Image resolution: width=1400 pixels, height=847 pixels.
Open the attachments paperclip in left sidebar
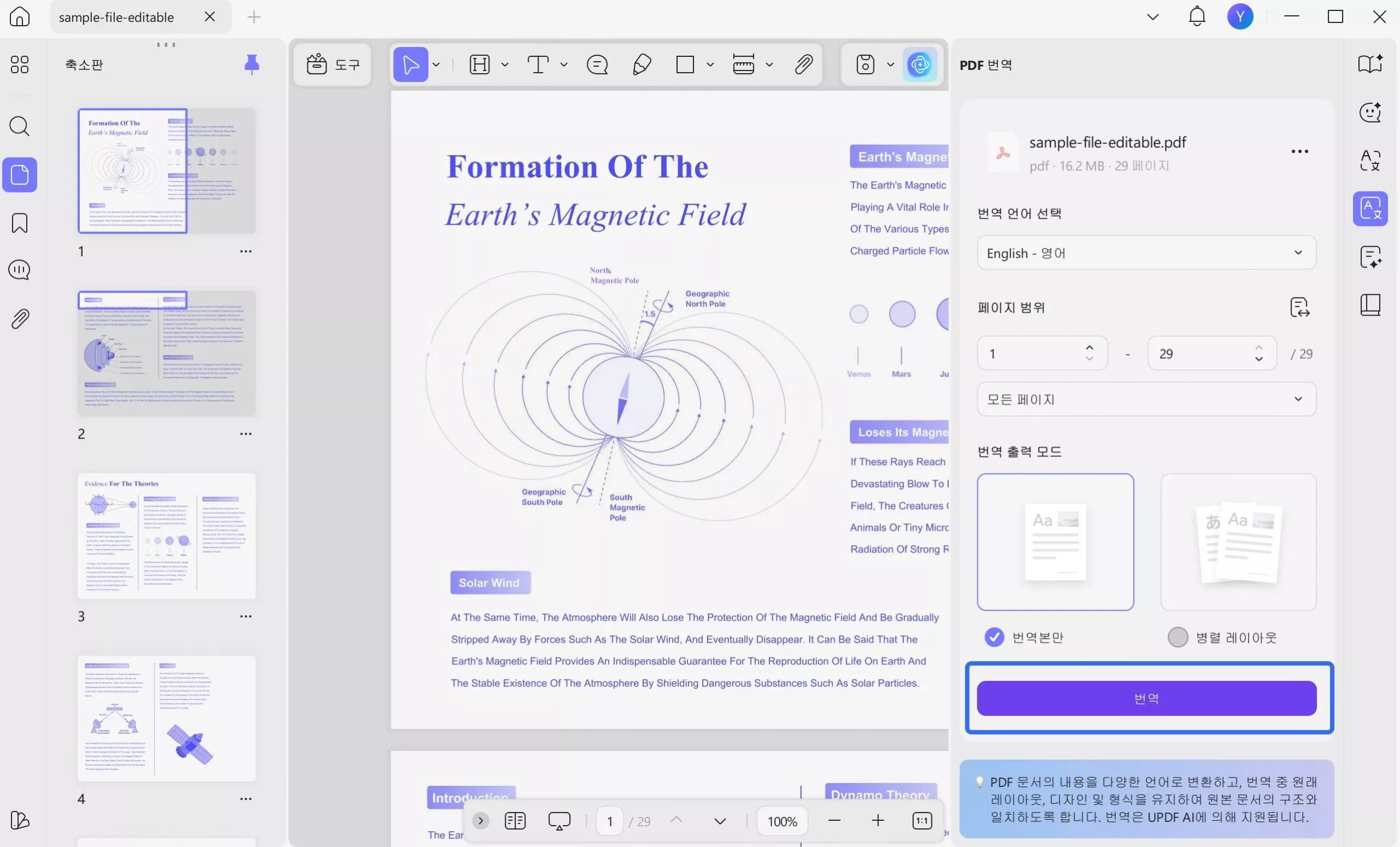[x=20, y=319]
